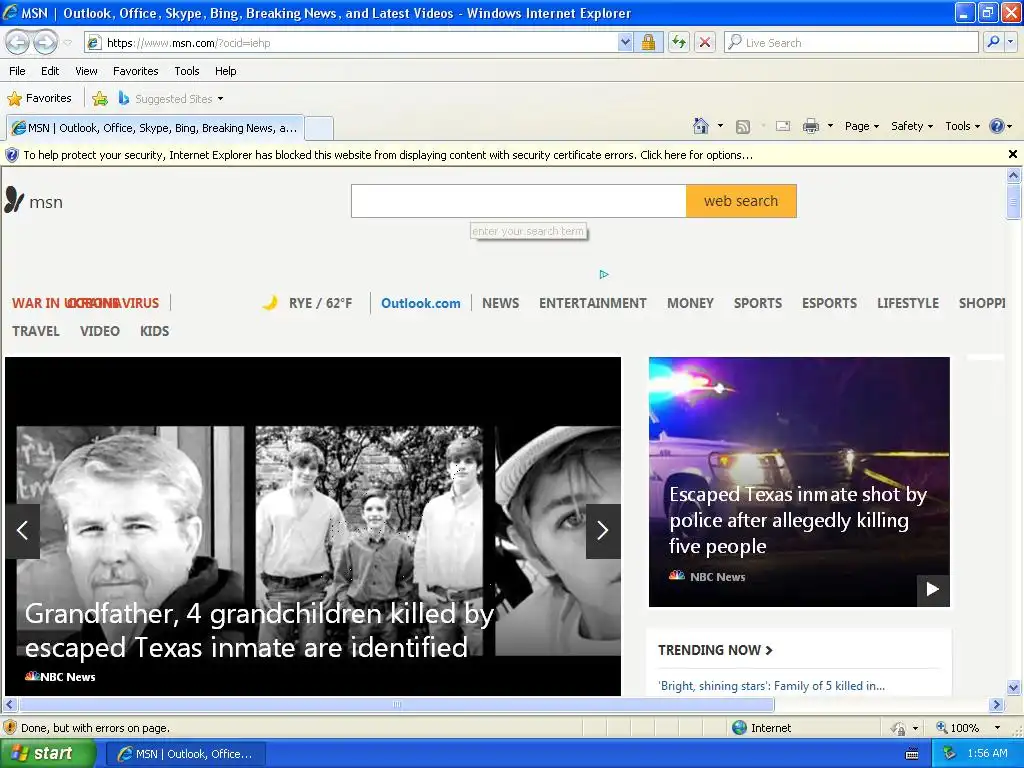The height and width of the screenshot is (768, 1024).
Task: Click the horizontal scrollbar thumb
Action: click(396, 705)
